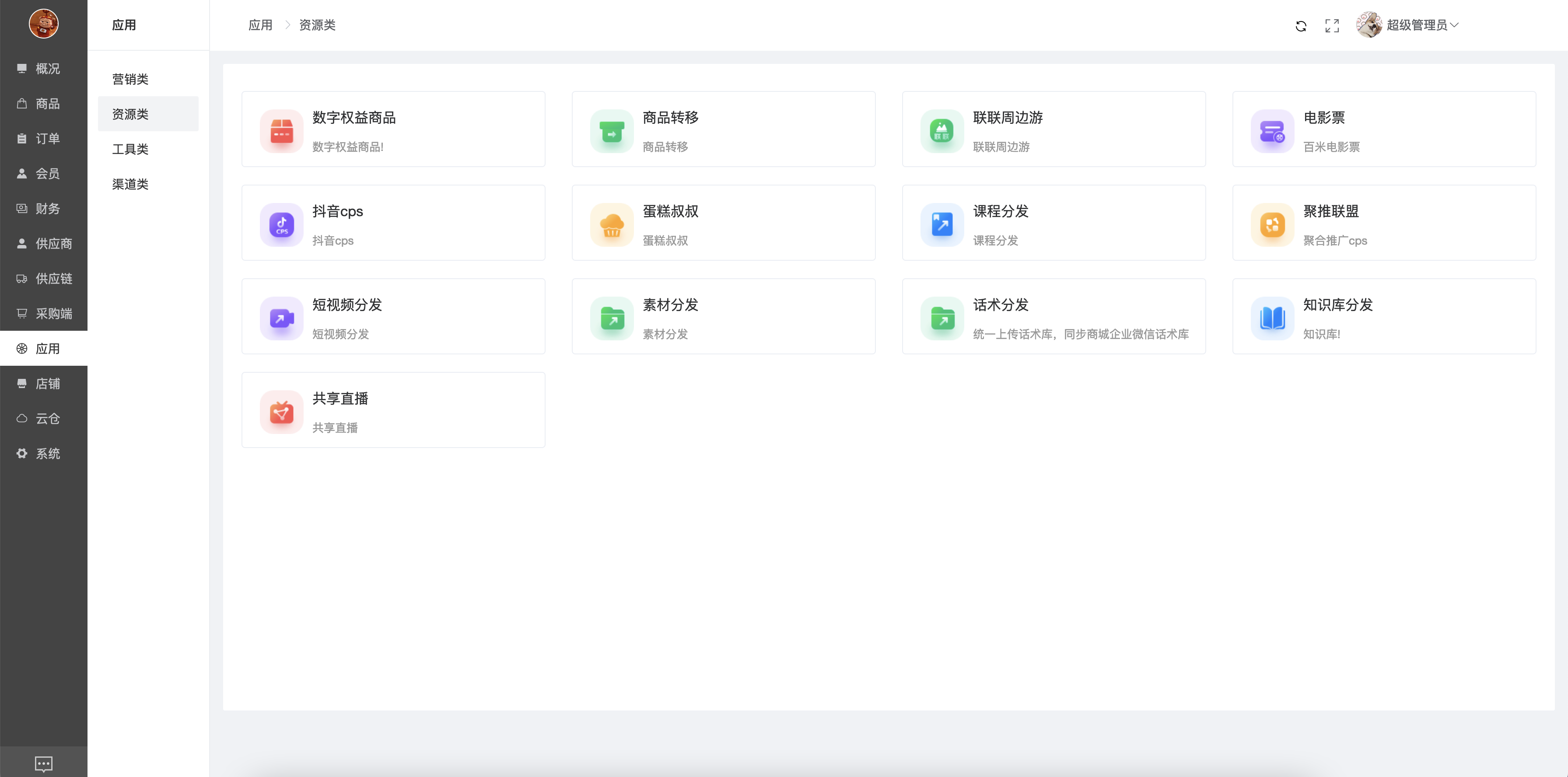Go to 订单 in sidebar

point(47,139)
